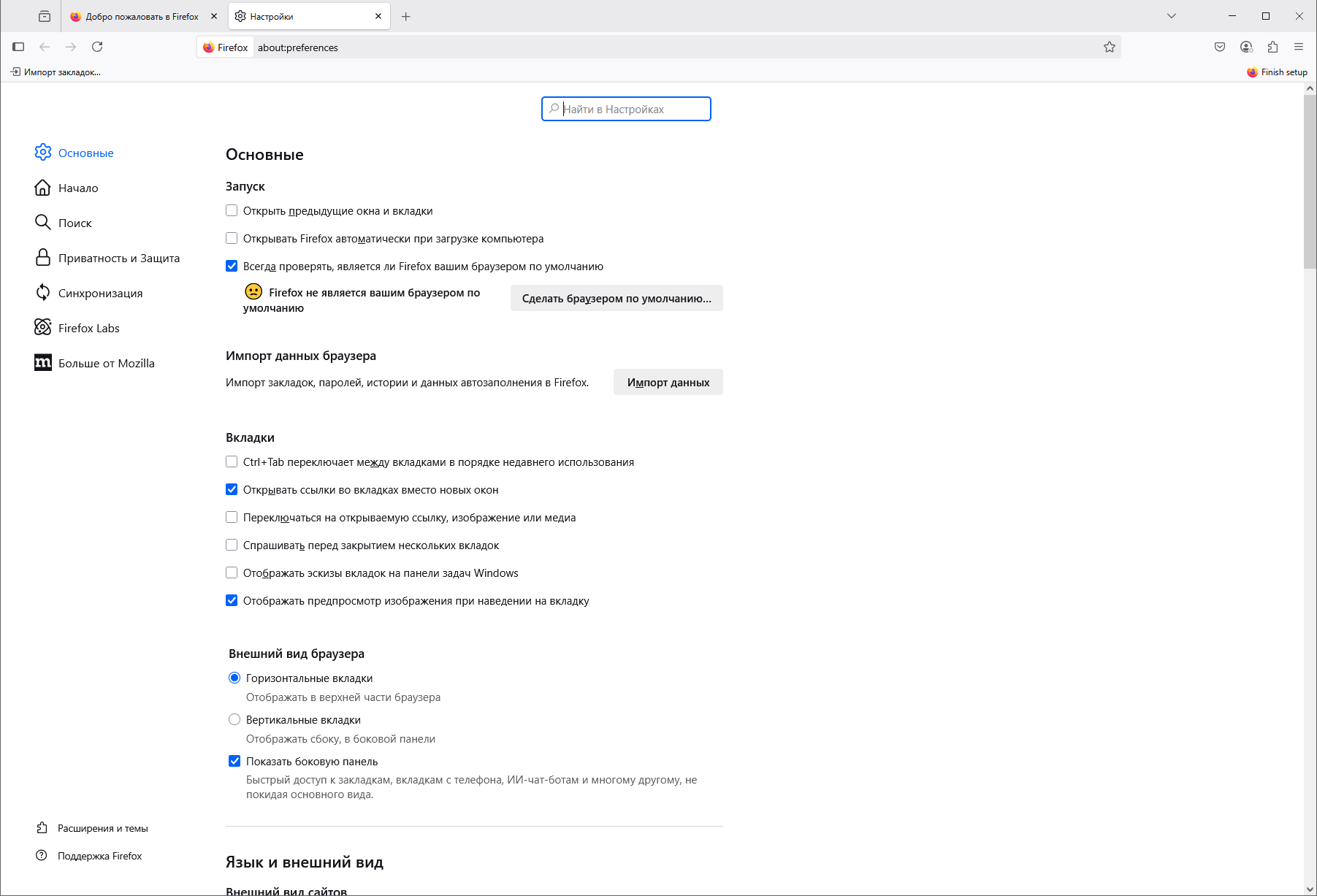
Task: Click the Finish setup Firefox icon
Action: click(x=1253, y=72)
